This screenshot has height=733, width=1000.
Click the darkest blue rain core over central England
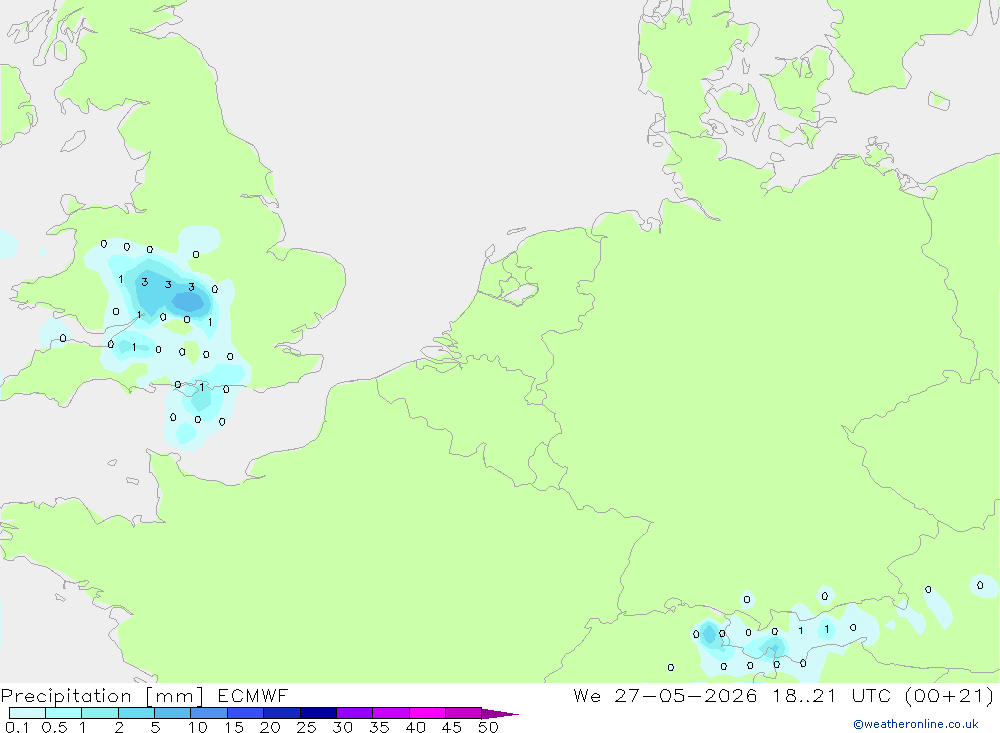click(190, 301)
